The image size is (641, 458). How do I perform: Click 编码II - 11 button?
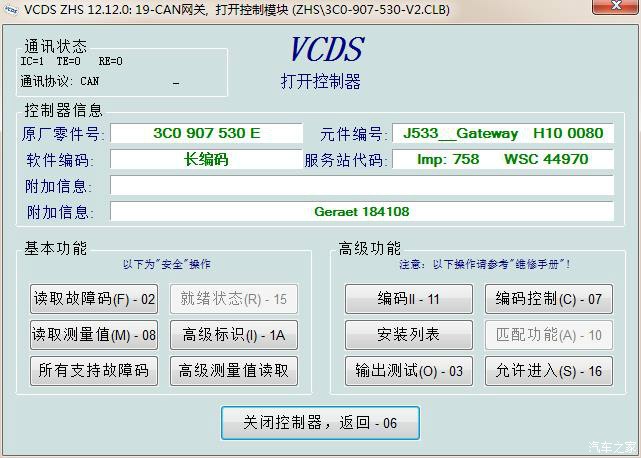click(x=408, y=298)
